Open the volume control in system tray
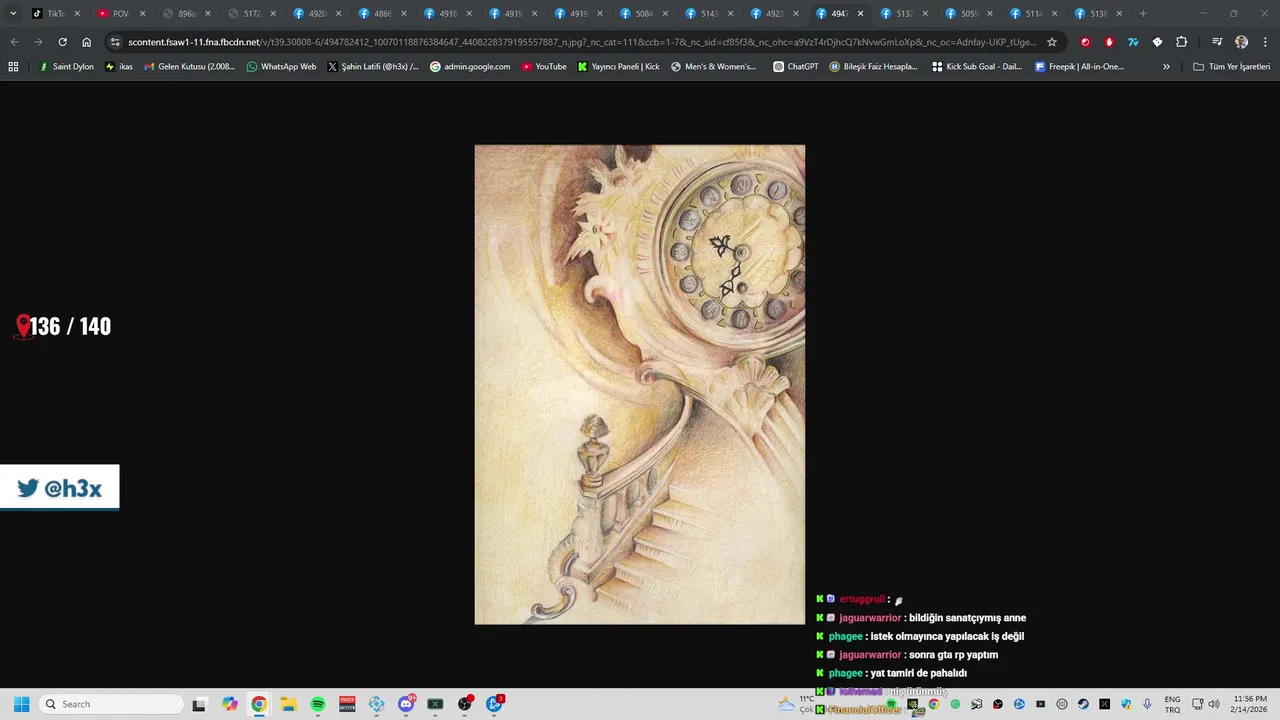Viewport: 1280px width, 720px height. (1214, 704)
